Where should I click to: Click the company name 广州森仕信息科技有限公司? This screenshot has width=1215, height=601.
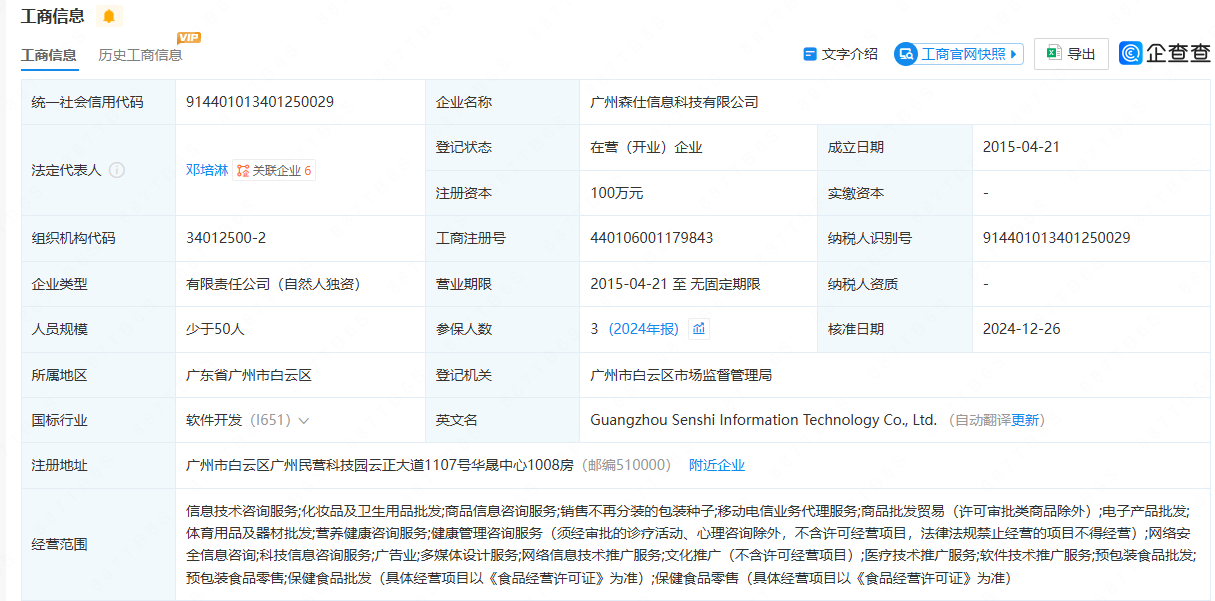pos(674,102)
